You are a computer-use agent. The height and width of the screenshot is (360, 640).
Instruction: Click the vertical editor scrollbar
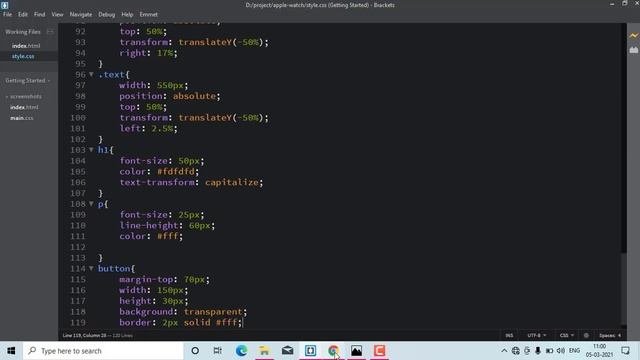[x=623, y=288]
